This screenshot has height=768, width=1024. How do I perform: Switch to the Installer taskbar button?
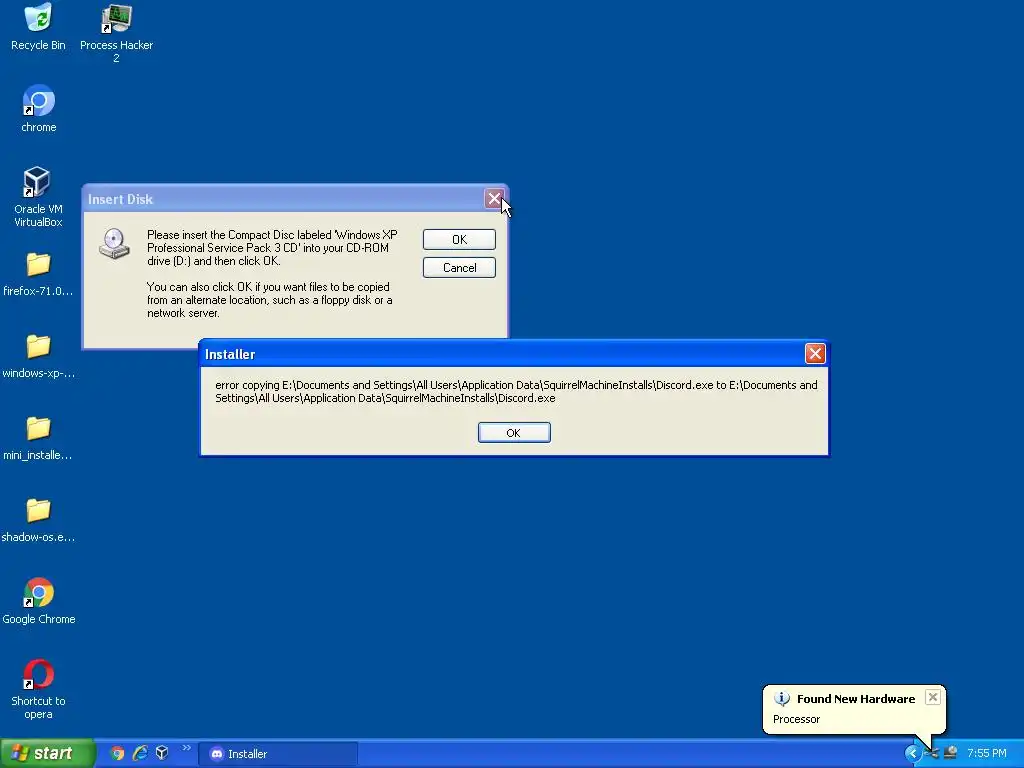279,754
